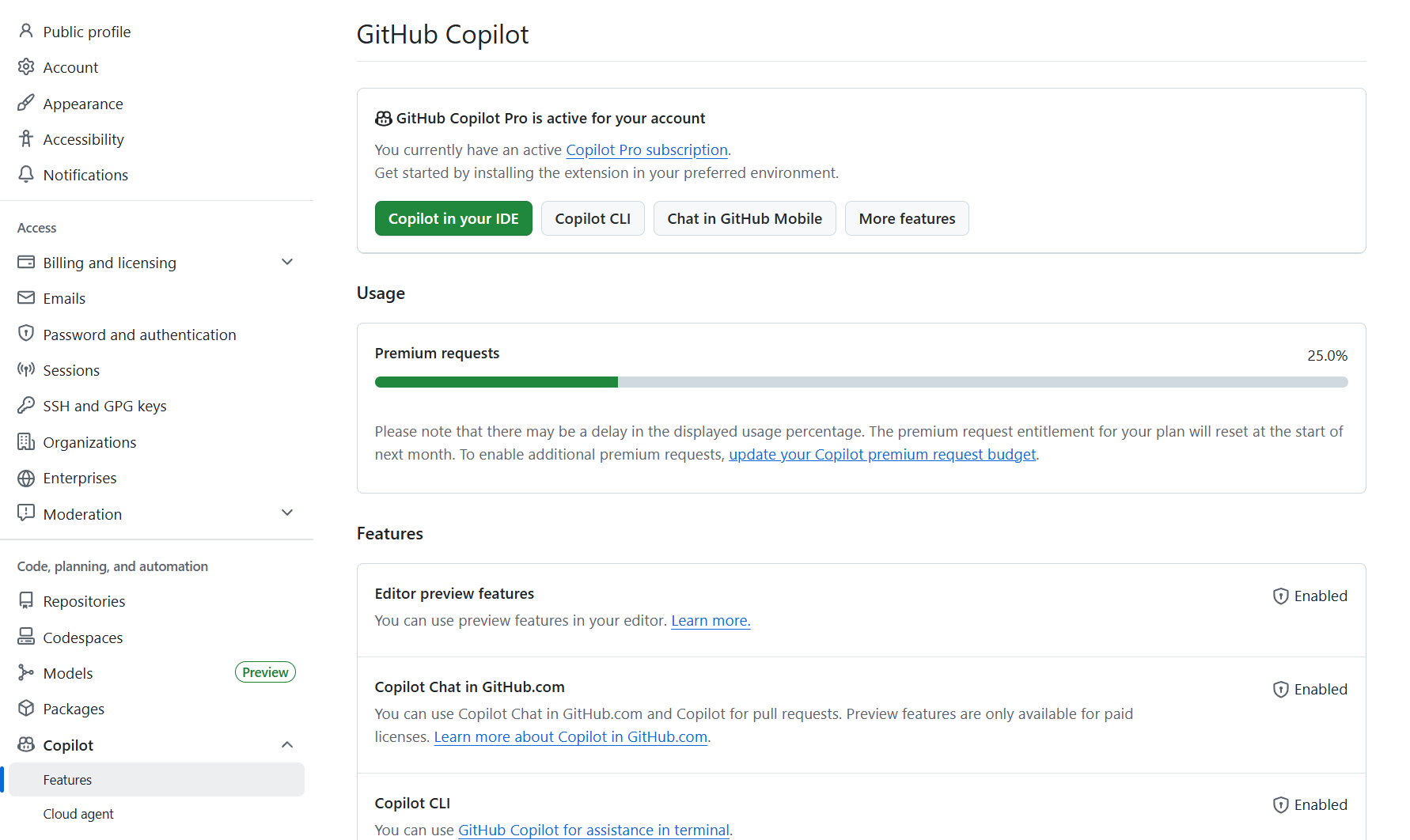Open the Copilot Pro subscription link

coord(646,149)
